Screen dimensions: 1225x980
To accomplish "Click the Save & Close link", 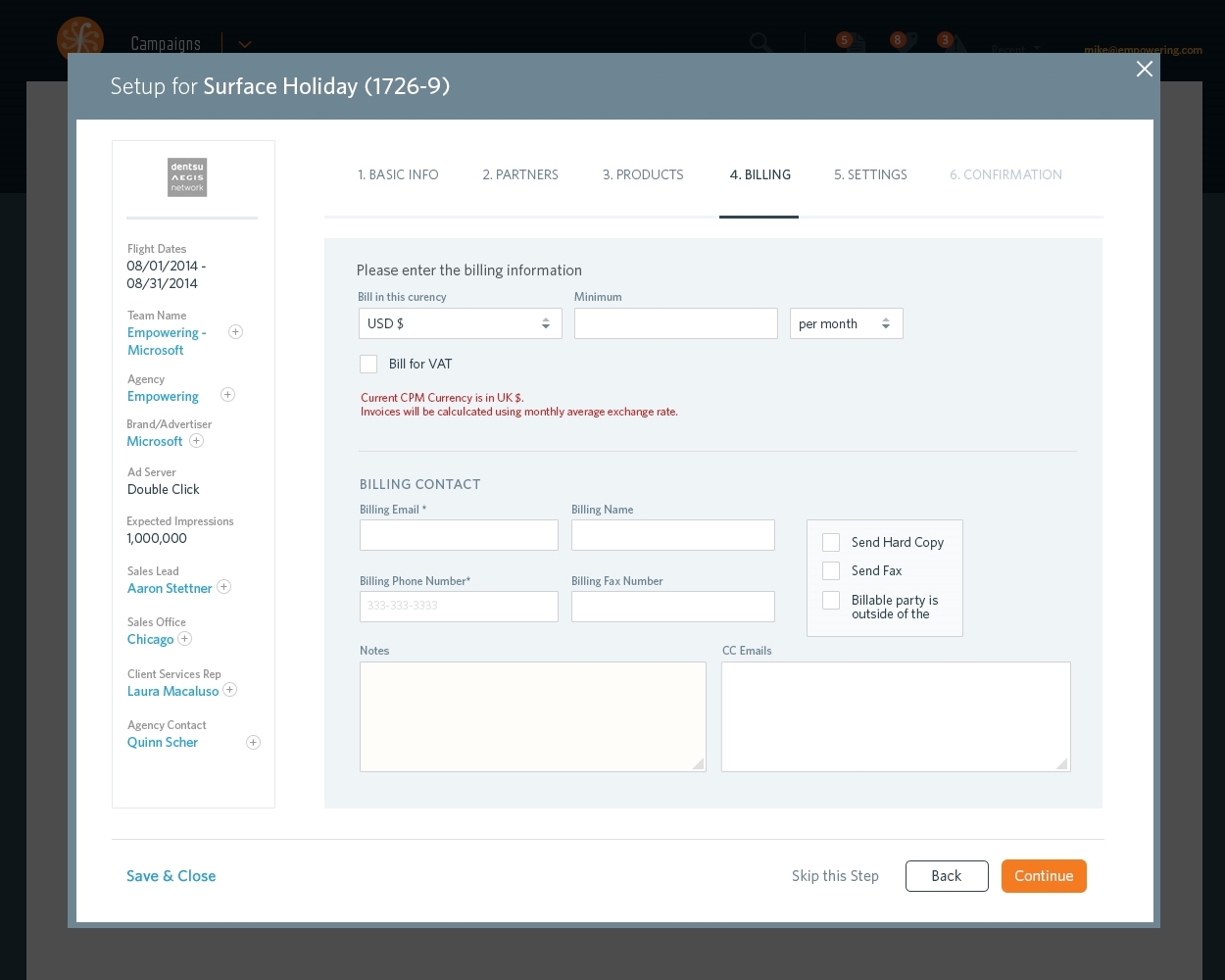I will tap(171, 875).
